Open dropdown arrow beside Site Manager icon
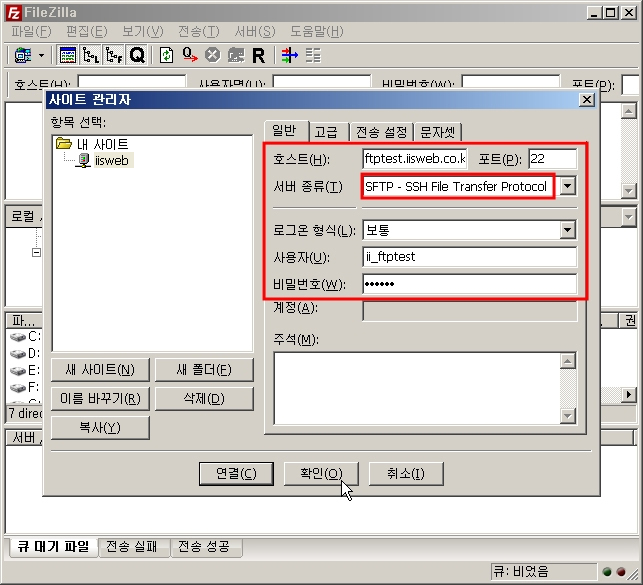The height and width of the screenshot is (585, 643). click(41, 55)
